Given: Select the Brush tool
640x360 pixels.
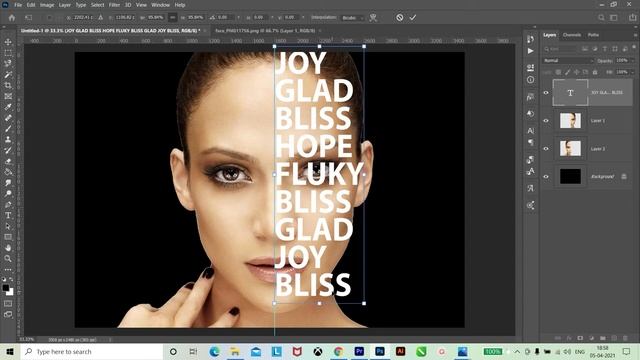Looking at the screenshot, I should coord(8,128).
